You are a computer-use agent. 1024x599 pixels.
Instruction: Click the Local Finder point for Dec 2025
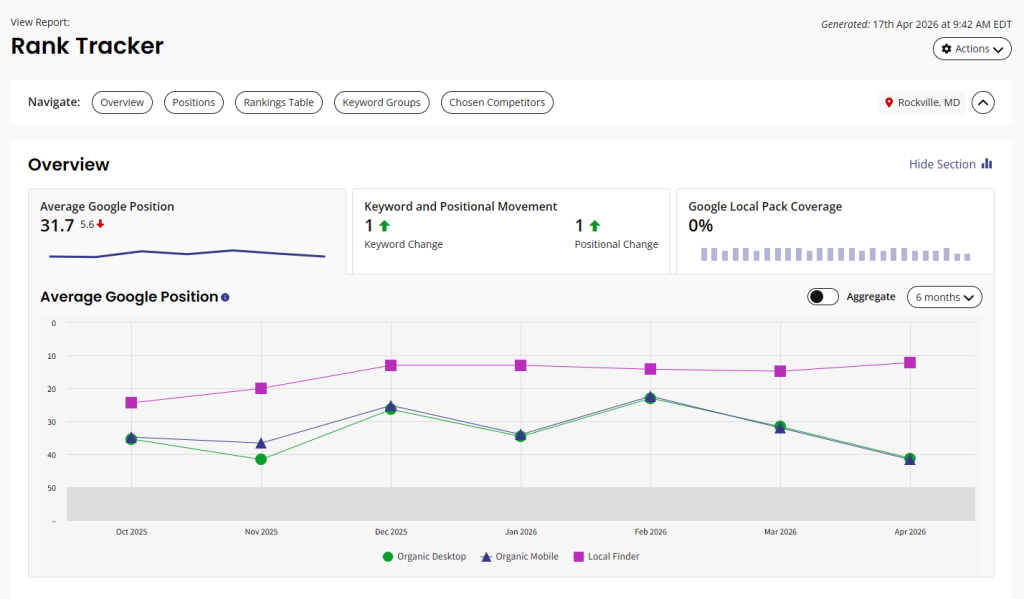391,365
